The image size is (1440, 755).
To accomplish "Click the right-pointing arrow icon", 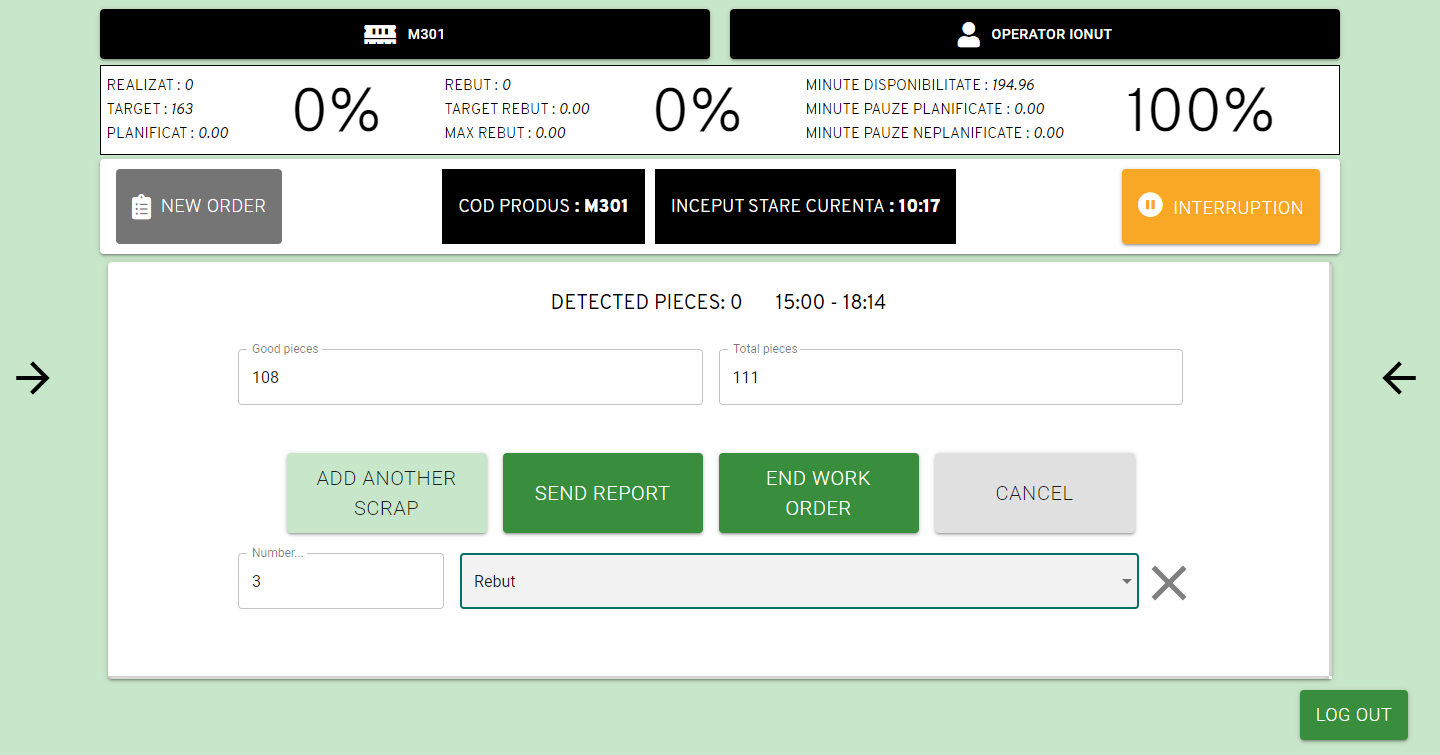I will coord(33,378).
